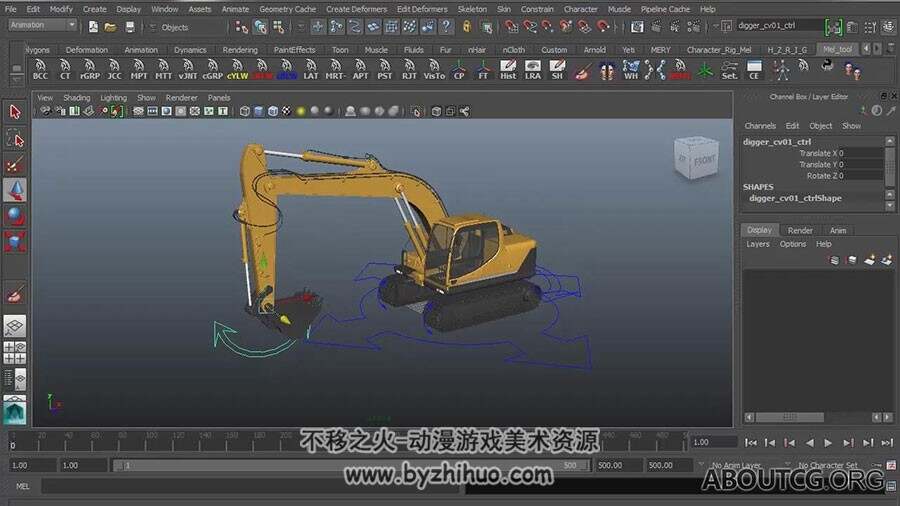The image size is (900, 506).
Task: Click the Hist shelf icon
Action: tap(508, 69)
